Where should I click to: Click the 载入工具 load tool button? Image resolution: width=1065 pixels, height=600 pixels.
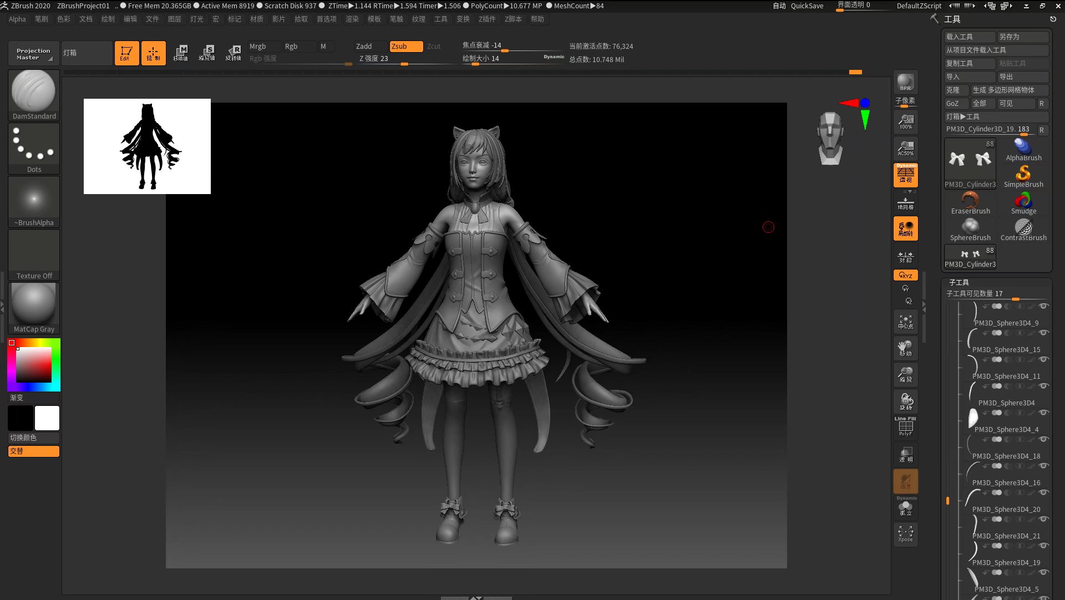coord(970,37)
